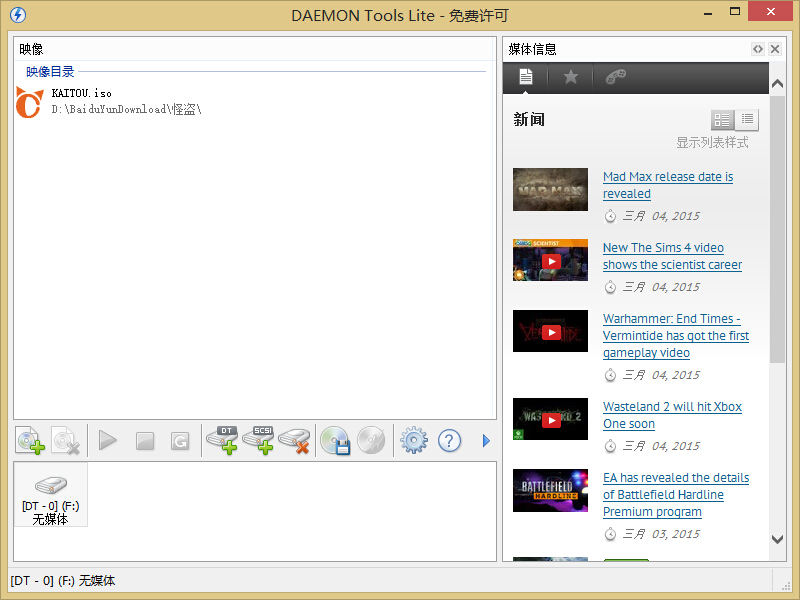This screenshot has width=800, height=600.
Task: Click the Burn image to disc icon
Action: click(x=371, y=440)
